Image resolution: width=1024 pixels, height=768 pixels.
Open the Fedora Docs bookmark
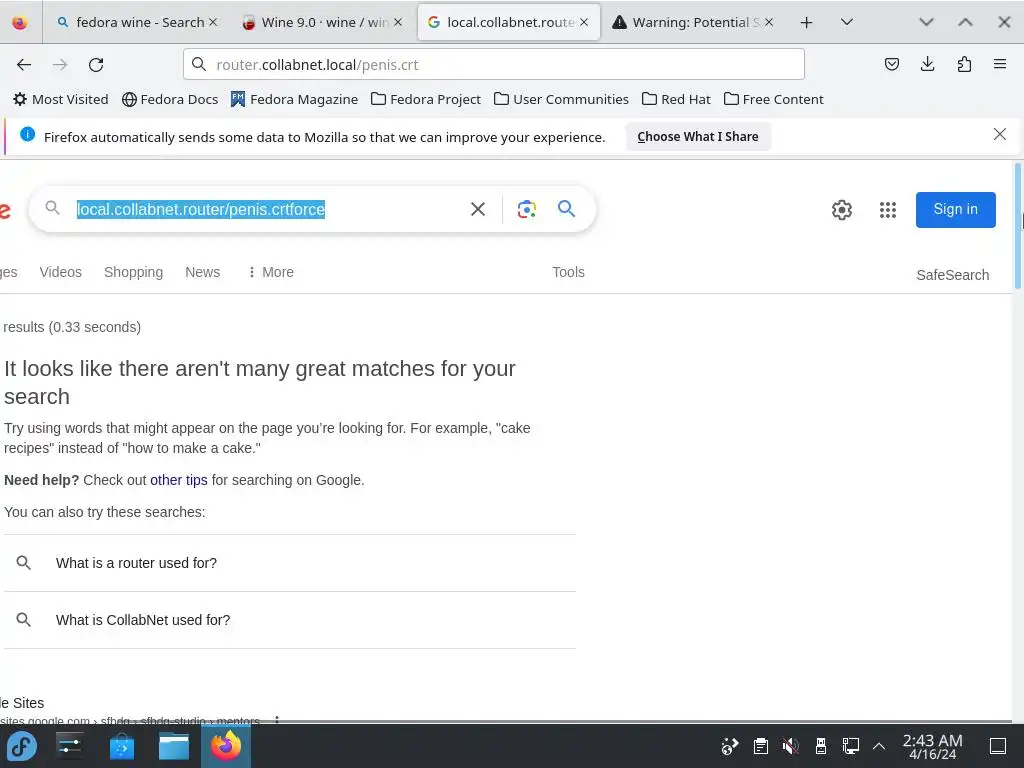coord(170,99)
